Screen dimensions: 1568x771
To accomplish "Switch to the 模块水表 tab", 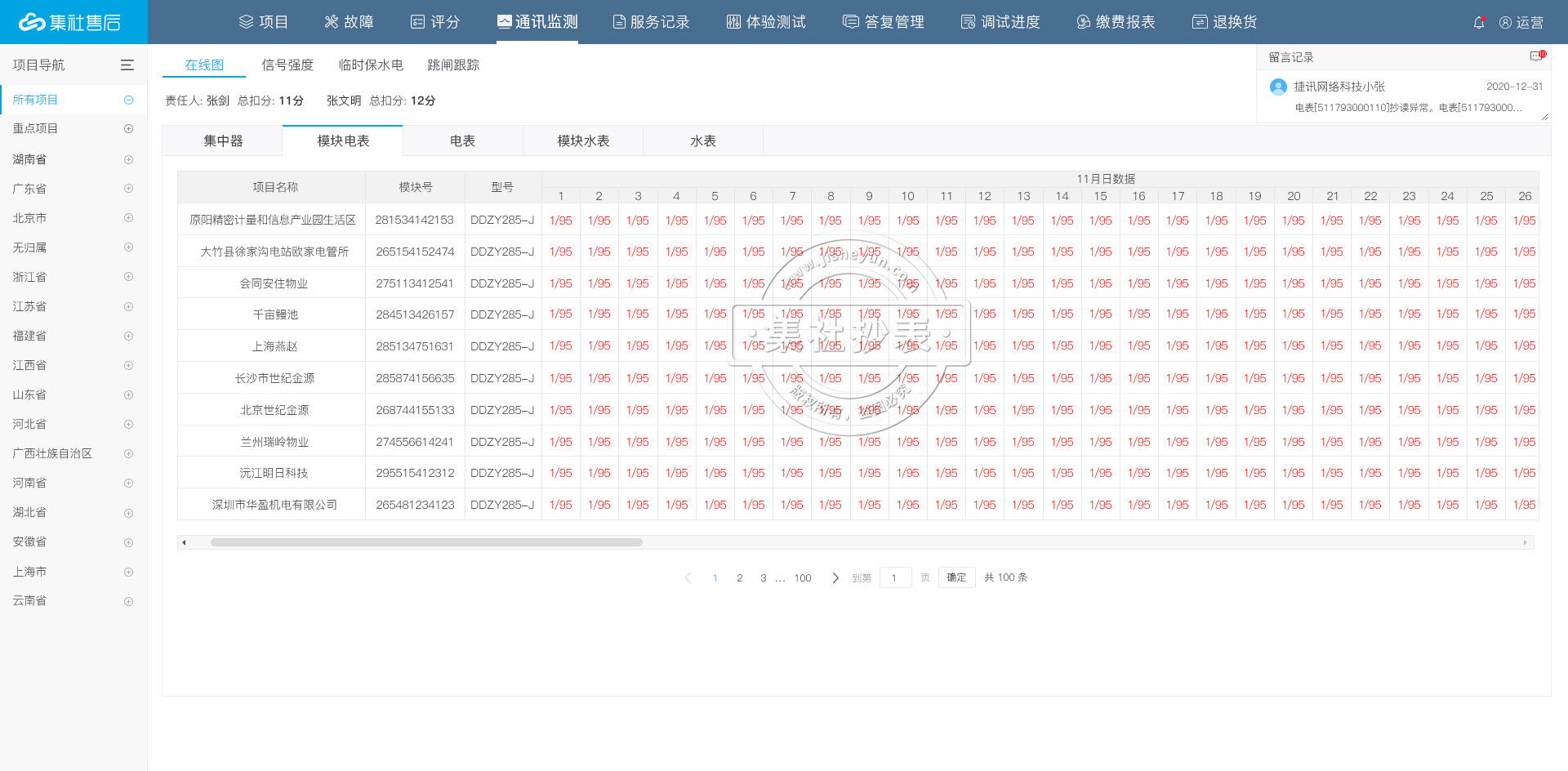I will (x=583, y=141).
